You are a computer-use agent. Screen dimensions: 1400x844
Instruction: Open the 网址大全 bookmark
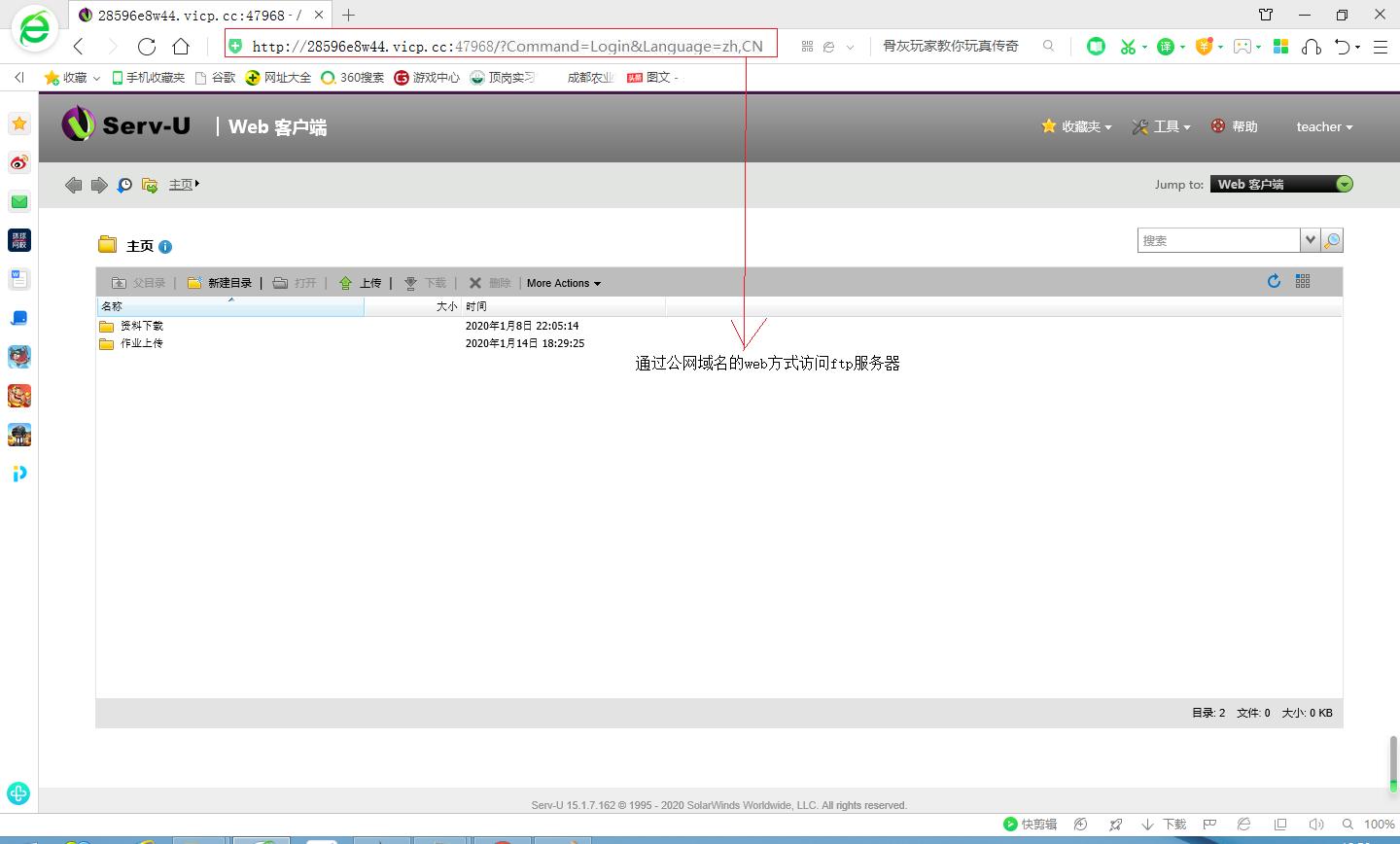(278, 77)
